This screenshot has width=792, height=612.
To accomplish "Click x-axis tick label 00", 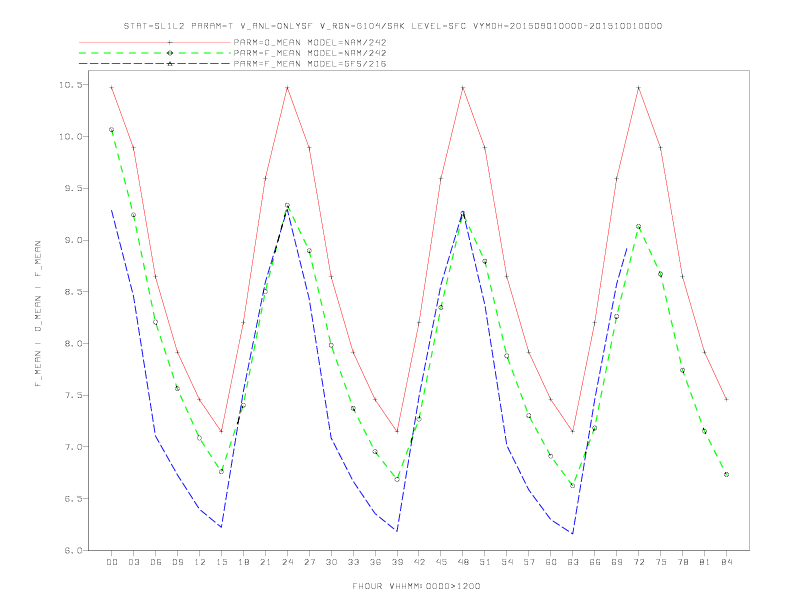I will [112, 562].
